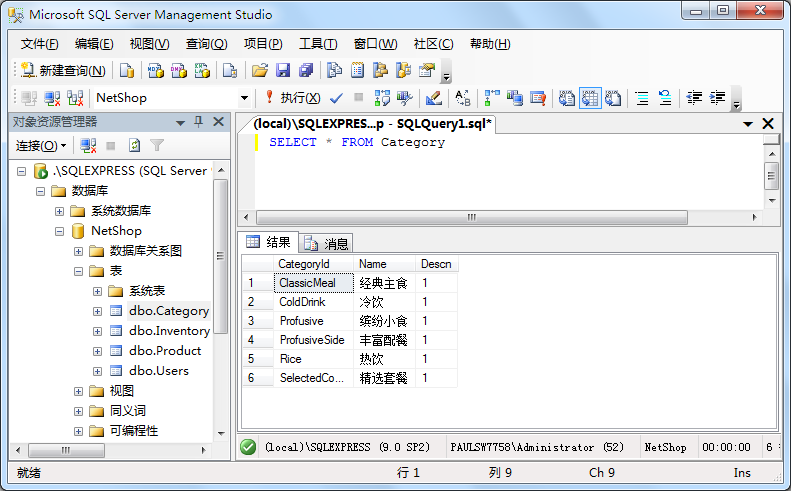The width and height of the screenshot is (791, 491).
Task: Switch output to Results to File
Action: [613, 98]
